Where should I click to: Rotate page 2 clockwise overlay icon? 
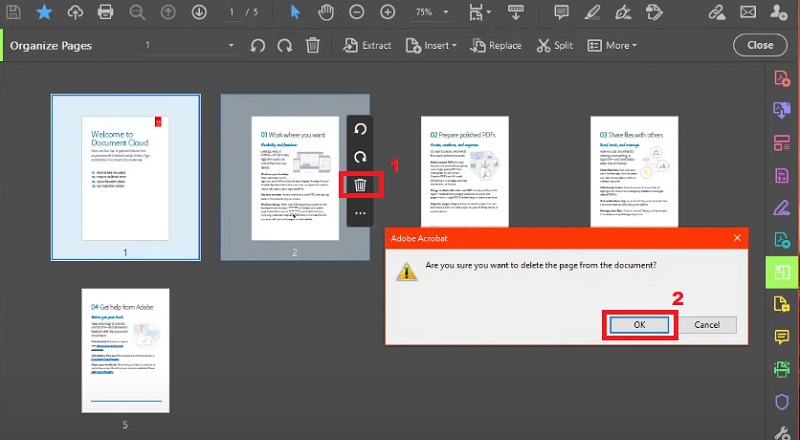[360, 157]
